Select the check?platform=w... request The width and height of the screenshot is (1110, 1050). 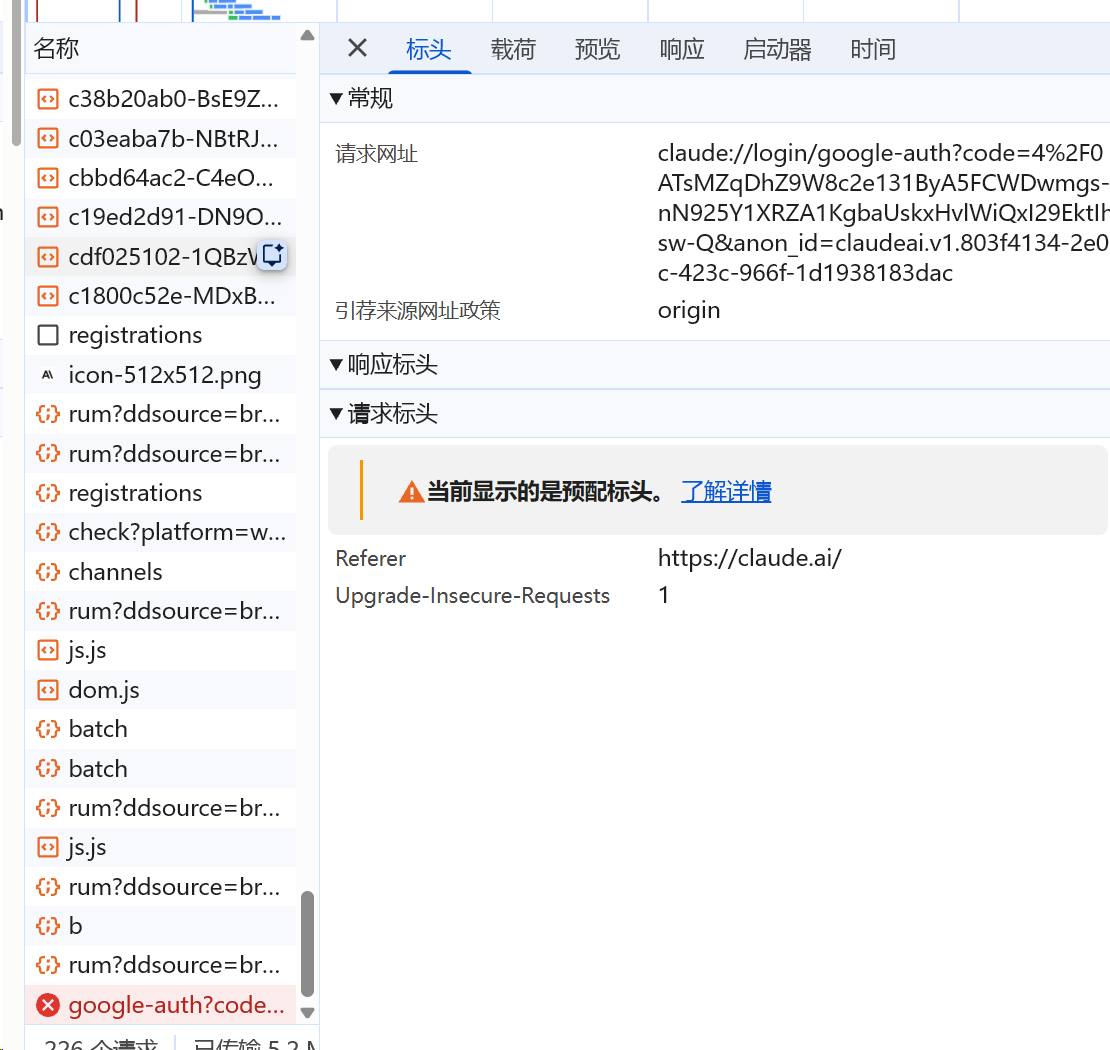pyautogui.click(x=161, y=532)
